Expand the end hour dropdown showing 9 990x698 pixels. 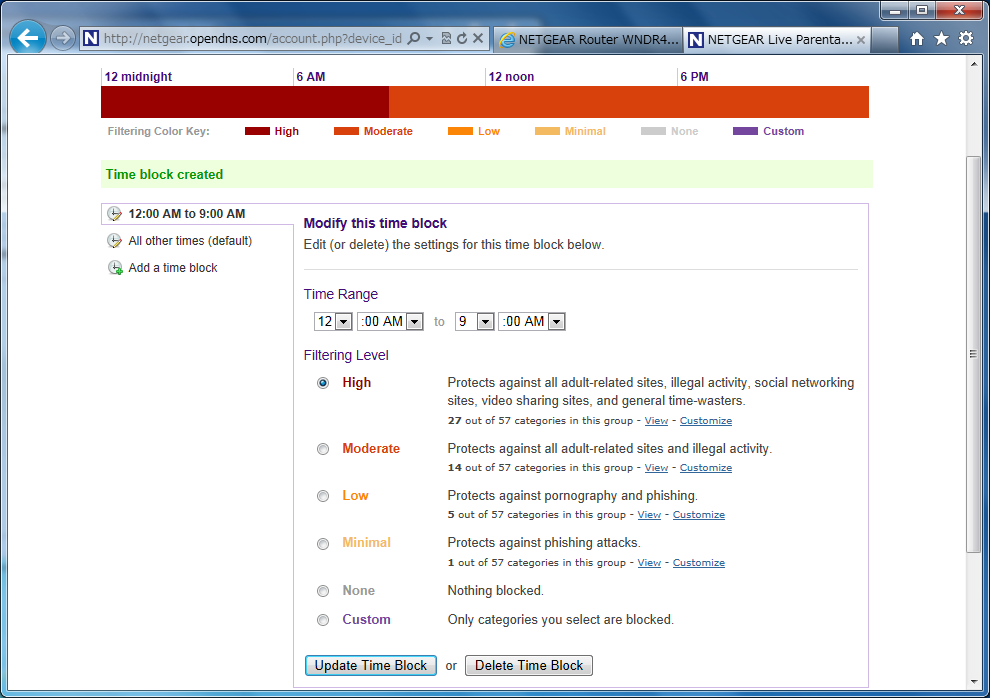coord(475,322)
